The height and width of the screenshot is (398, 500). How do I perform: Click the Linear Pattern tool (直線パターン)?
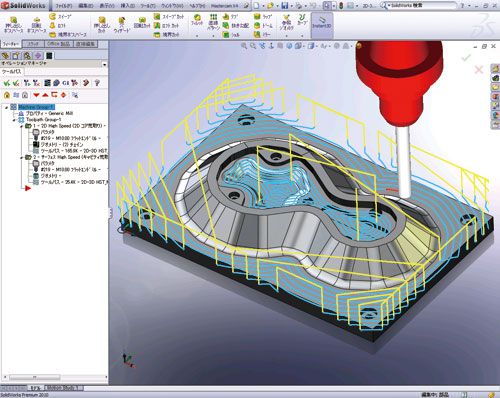pyautogui.click(x=213, y=22)
